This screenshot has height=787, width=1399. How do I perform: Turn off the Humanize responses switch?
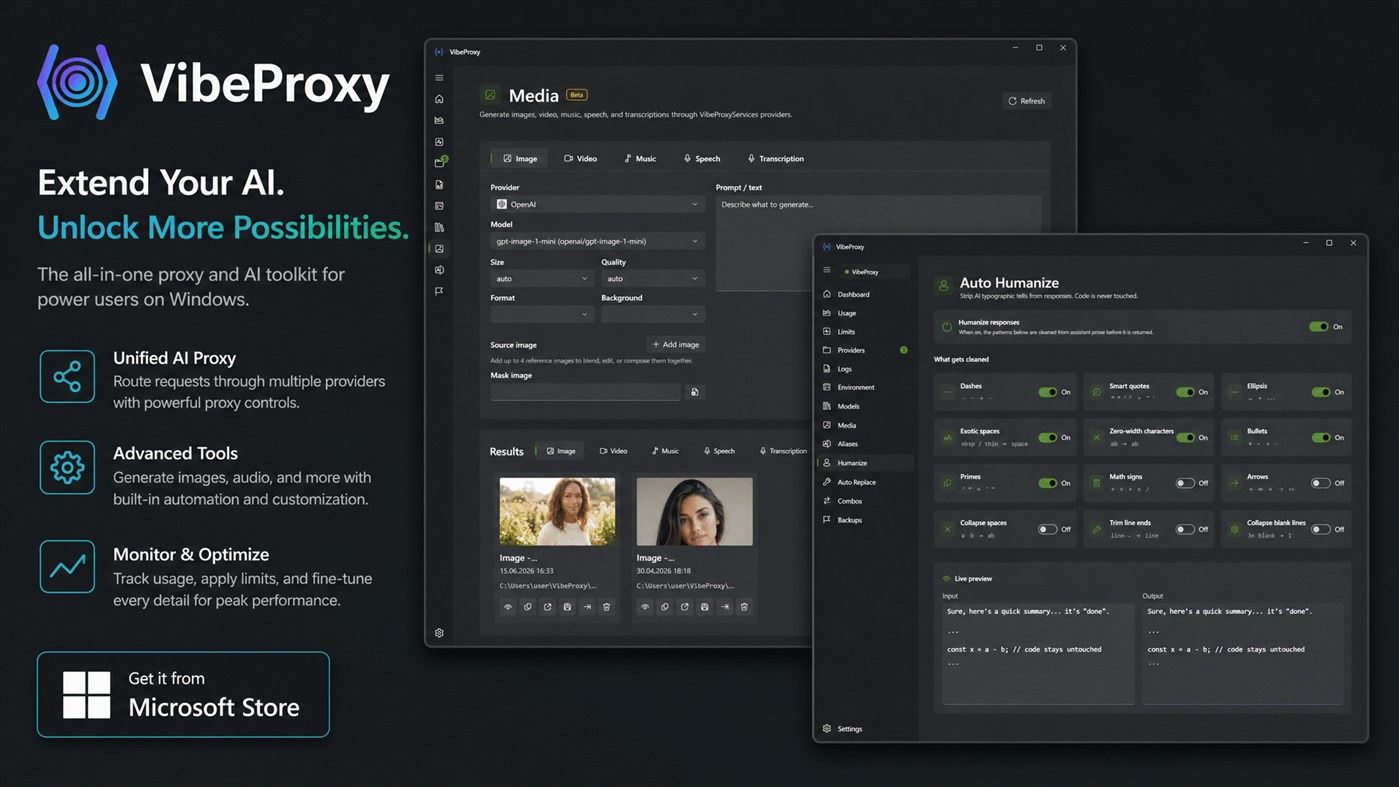click(1319, 327)
